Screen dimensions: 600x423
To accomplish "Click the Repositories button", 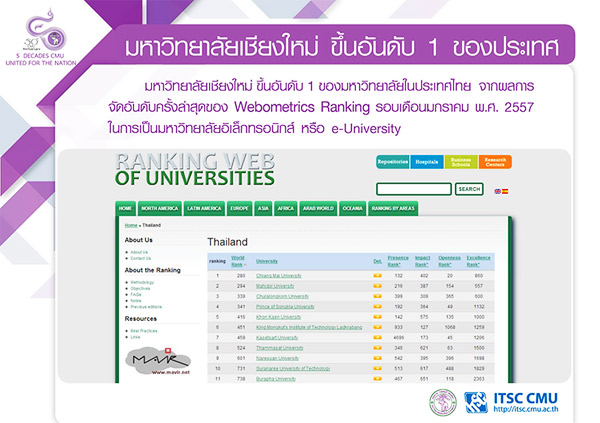I will pyautogui.click(x=393, y=162).
